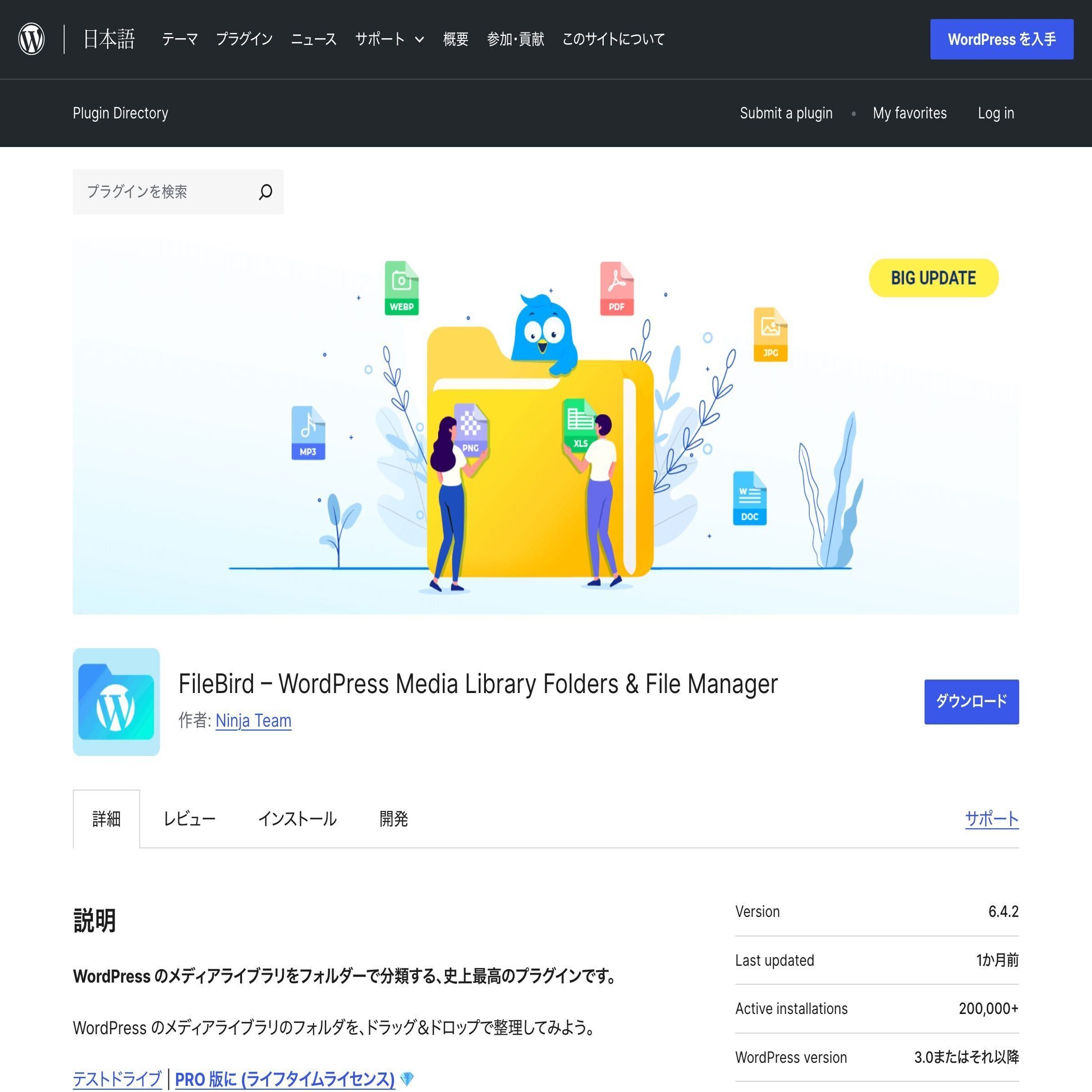Click the PDF file icon in banner

616,288
